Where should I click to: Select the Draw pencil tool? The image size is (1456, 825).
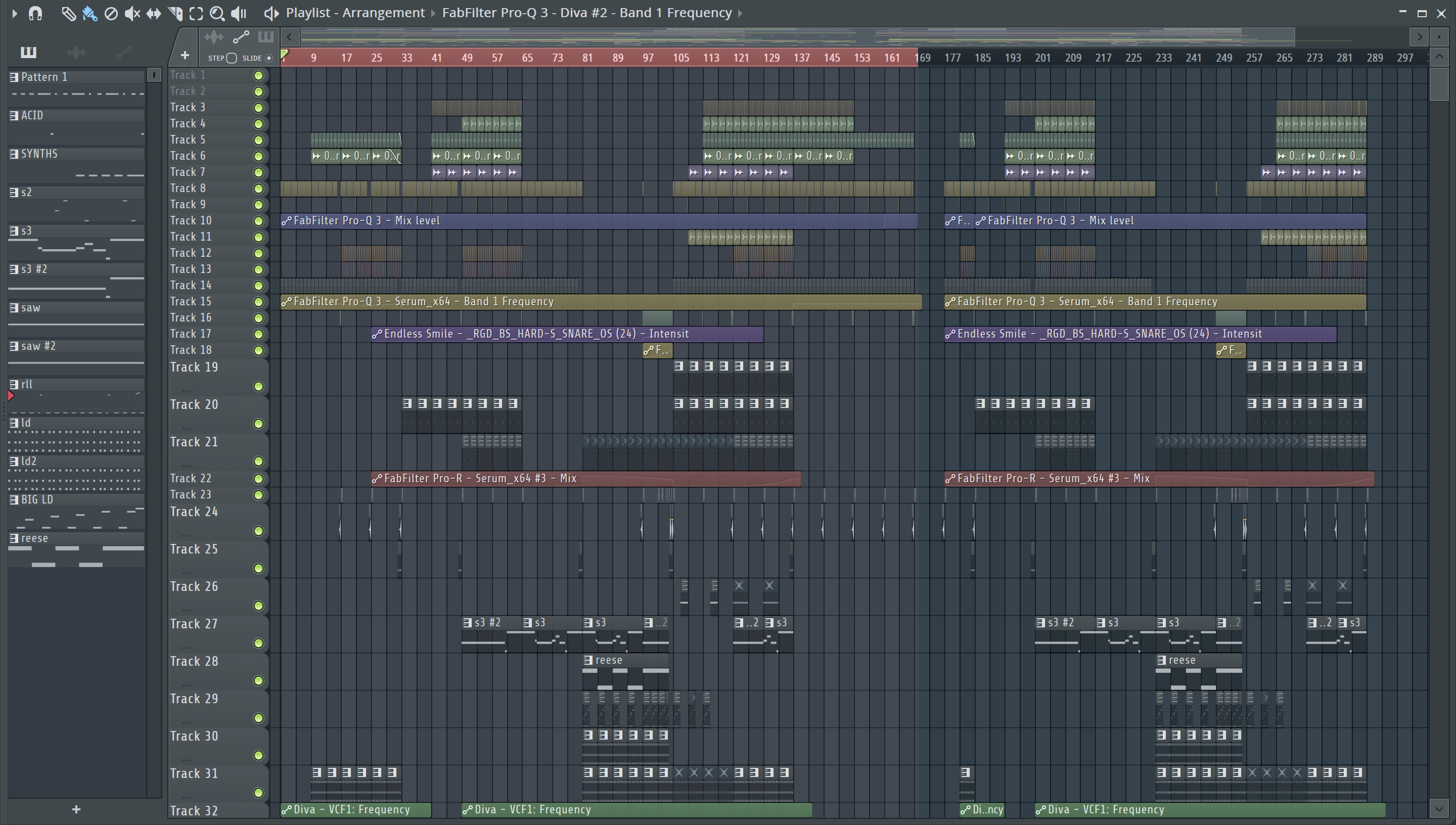(69, 14)
